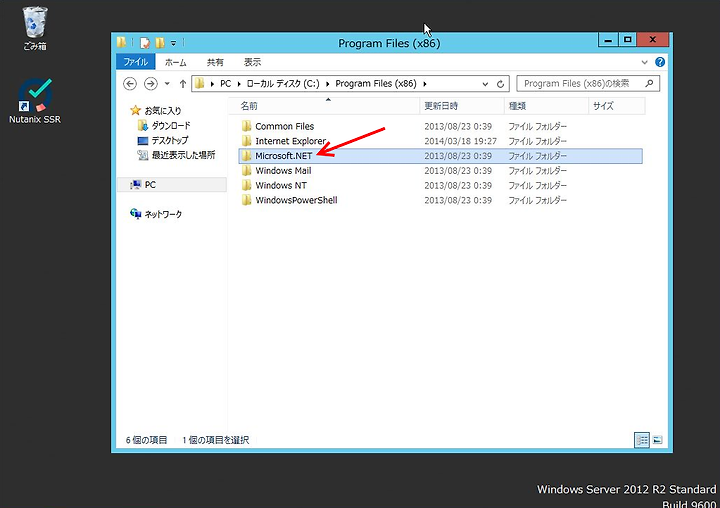Open ダウンロード in the navigation pane
This screenshot has height=508, width=720.
click(x=171, y=125)
